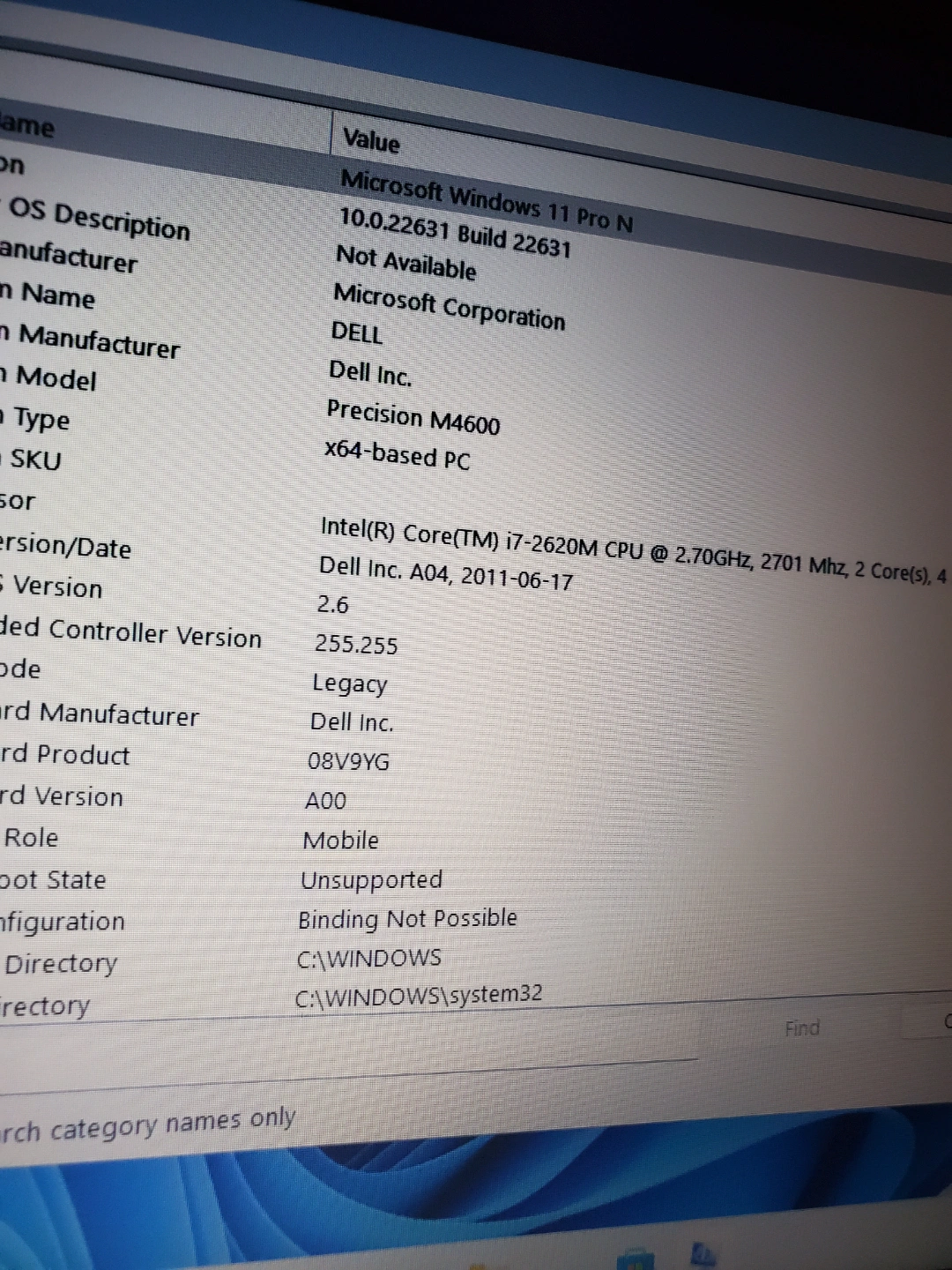Select the C:\WINDOWS\system32 value

click(419, 996)
